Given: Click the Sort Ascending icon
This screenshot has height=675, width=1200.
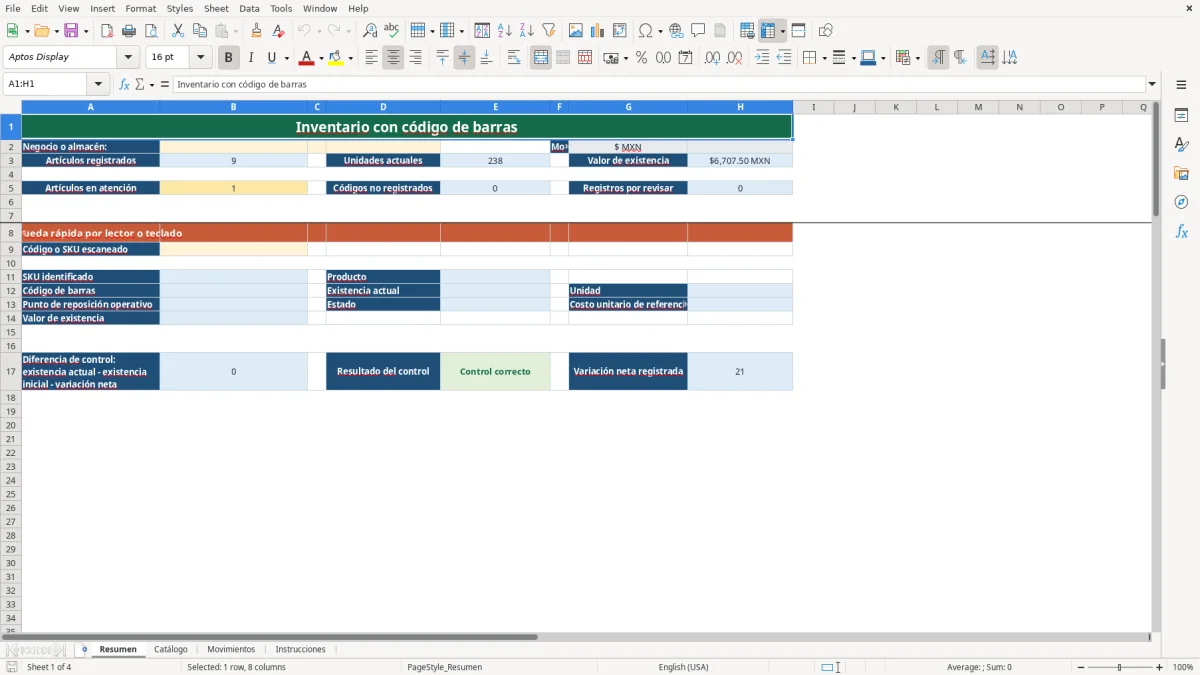Looking at the screenshot, I should click(x=505, y=31).
